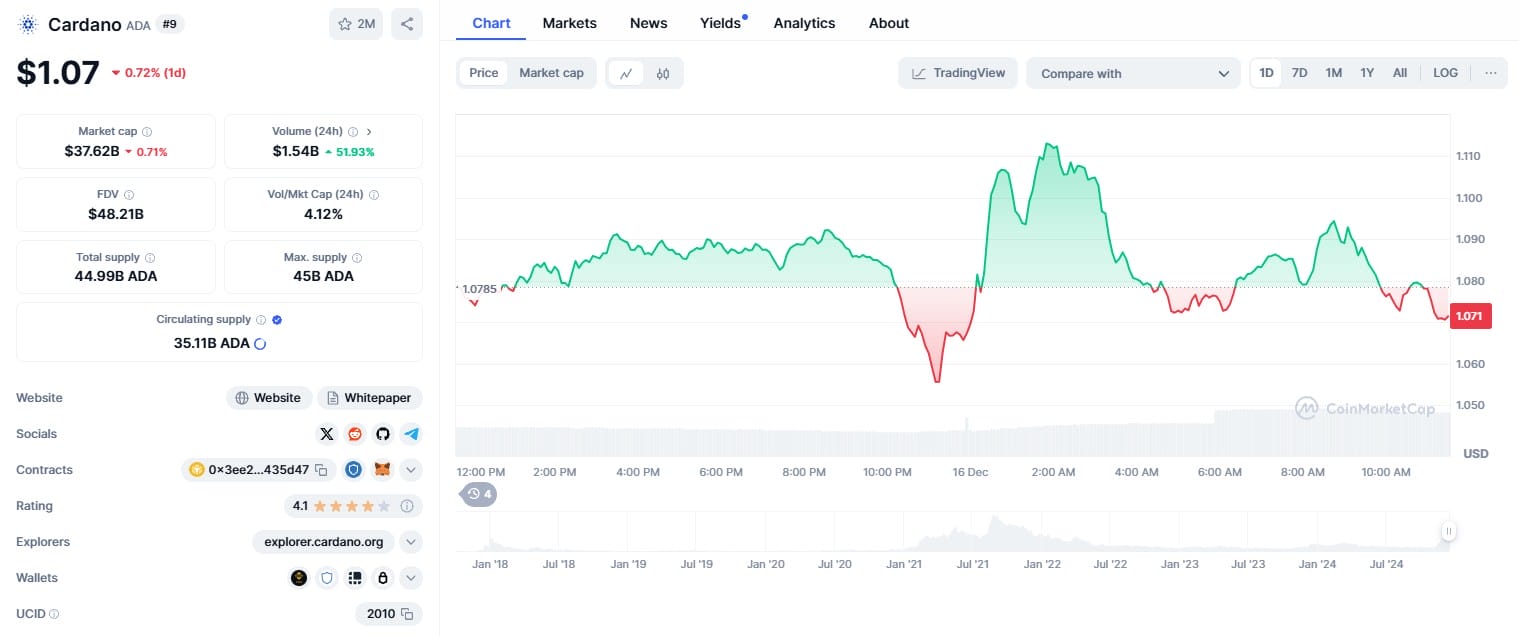Click the range slider handle under chart
Screen dimensions: 1519x636
[1448, 532]
